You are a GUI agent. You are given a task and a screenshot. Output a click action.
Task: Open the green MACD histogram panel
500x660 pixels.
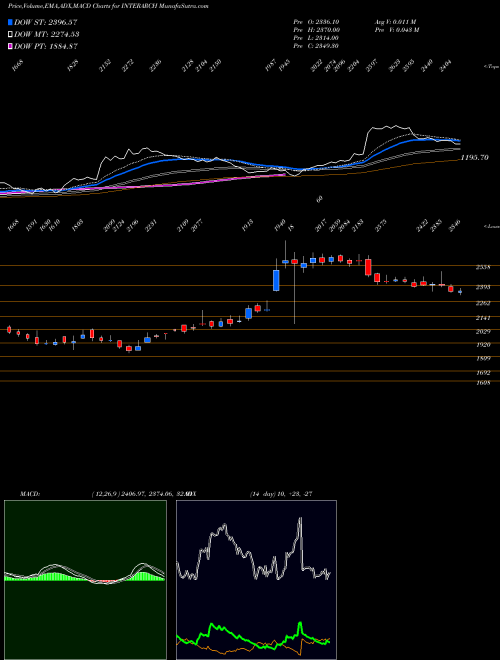85,580
